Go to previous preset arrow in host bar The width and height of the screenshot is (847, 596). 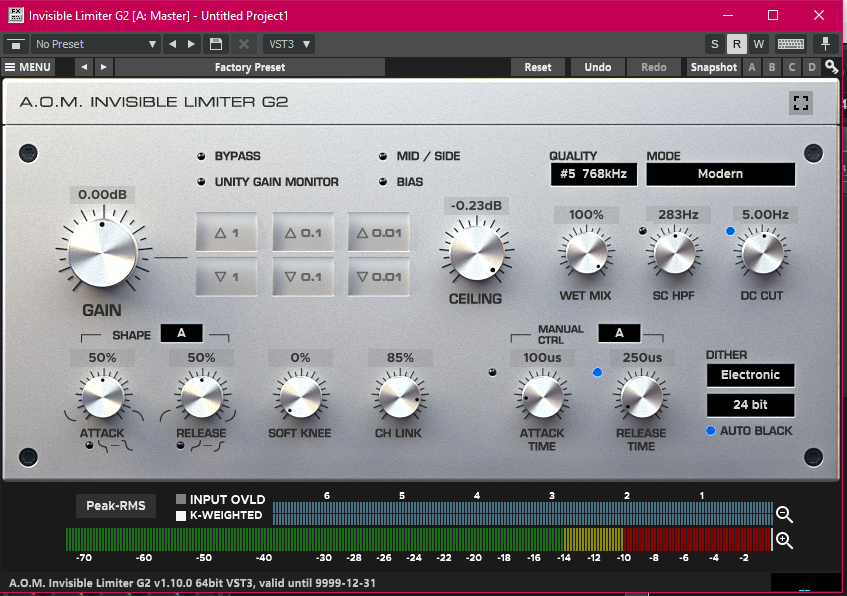(172, 44)
